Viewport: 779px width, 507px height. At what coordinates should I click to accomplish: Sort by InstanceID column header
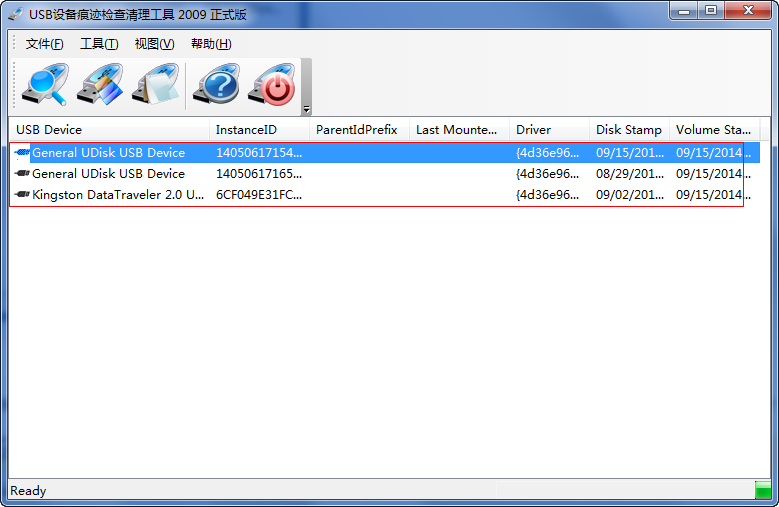[x=259, y=130]
